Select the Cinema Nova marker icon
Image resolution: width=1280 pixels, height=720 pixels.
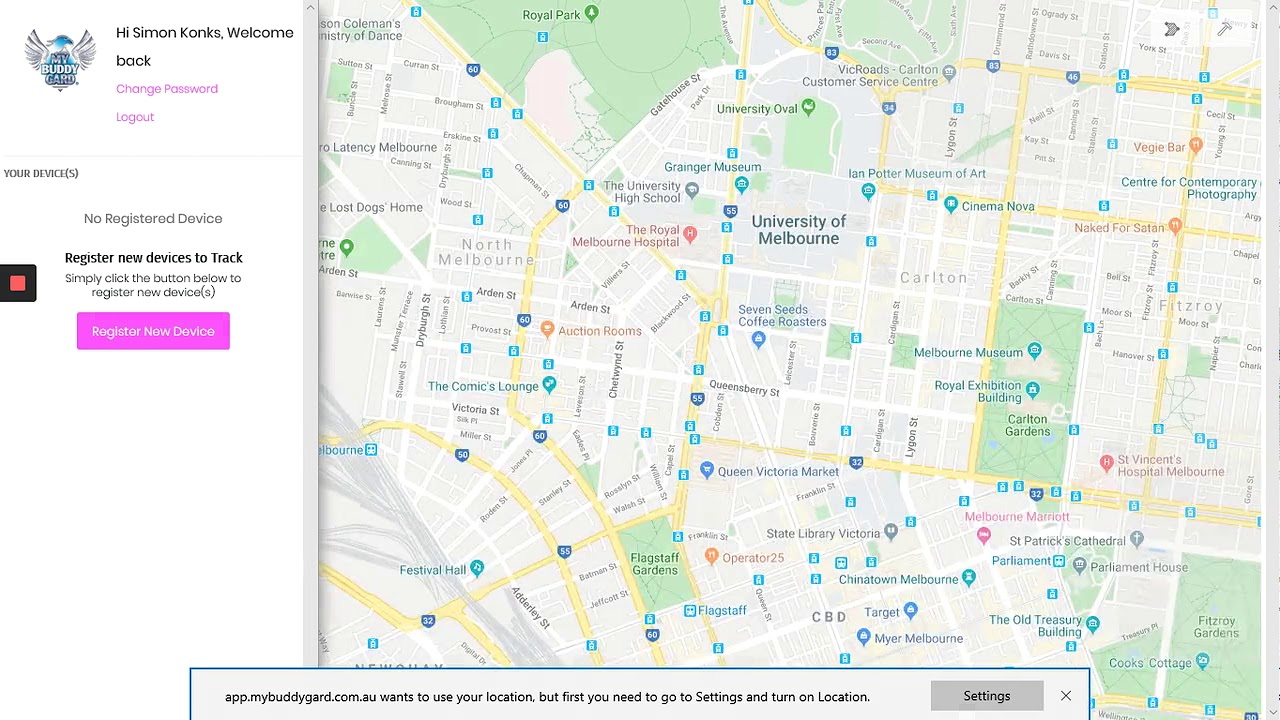pyautogui.click(x=950, y=205)
